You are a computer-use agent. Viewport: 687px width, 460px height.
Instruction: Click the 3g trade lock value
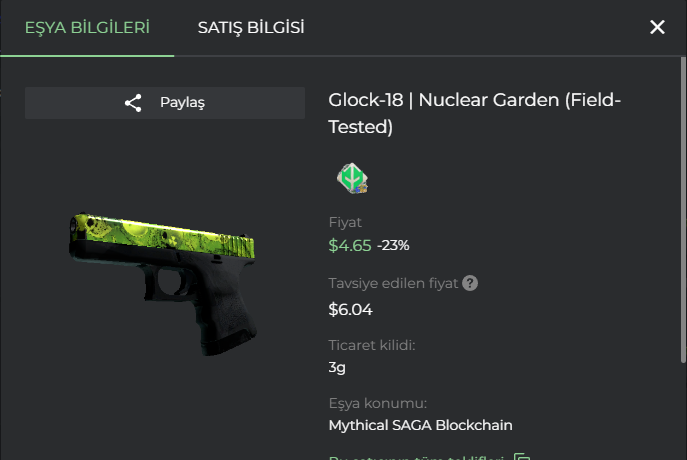click(337, 367)
